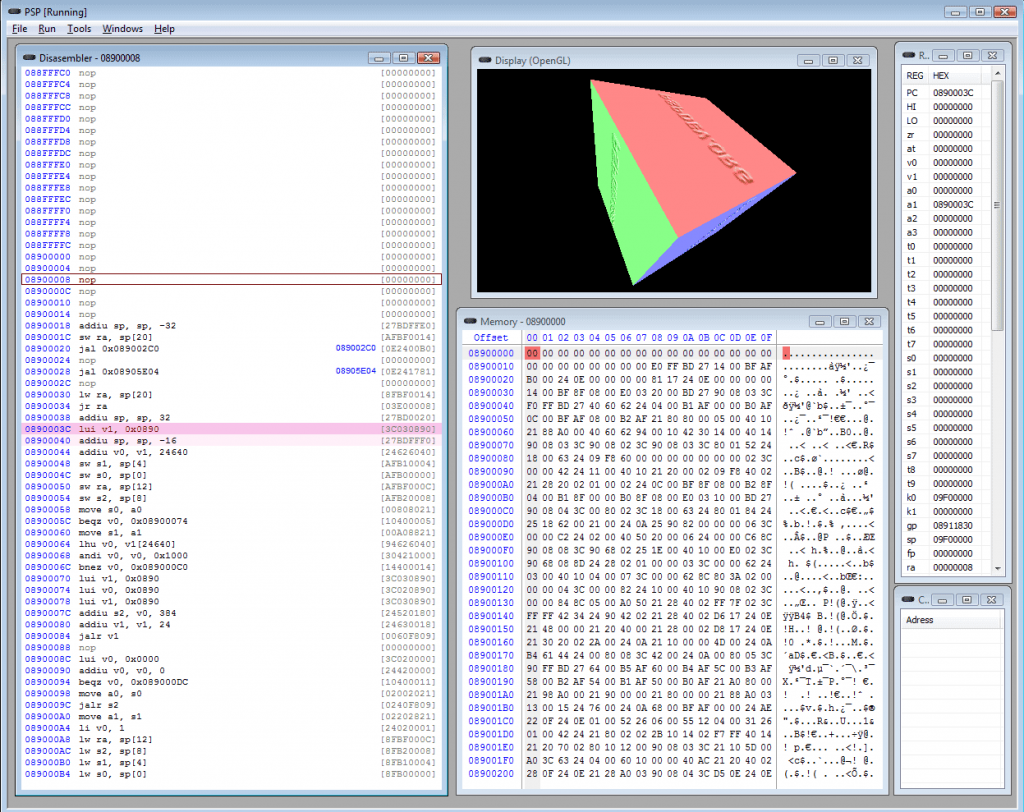The width and height of the screenshot is (1024, 812).
Task: Open the File menu
Action: 20,29
